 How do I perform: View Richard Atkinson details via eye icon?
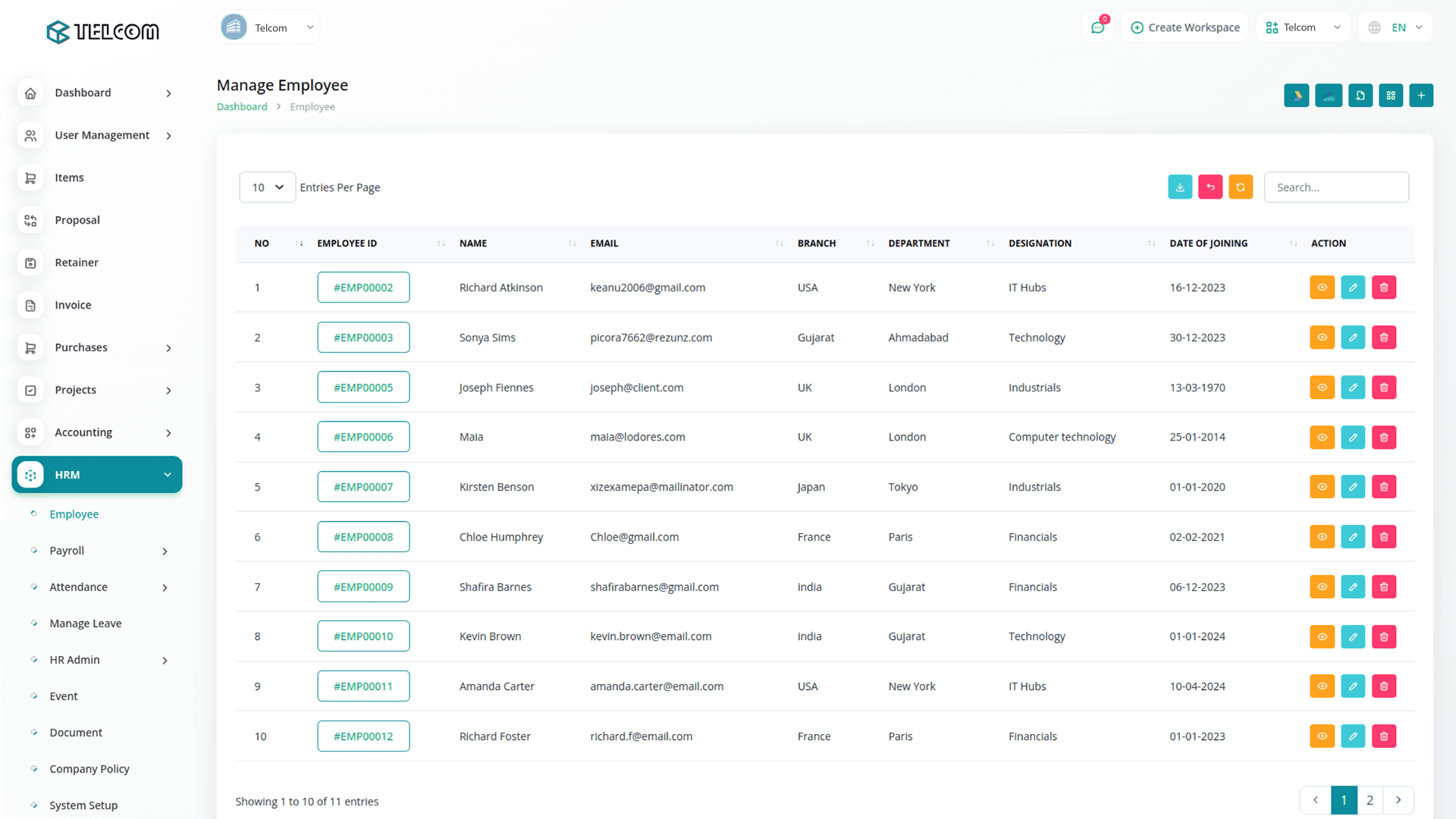[1322, 287]
